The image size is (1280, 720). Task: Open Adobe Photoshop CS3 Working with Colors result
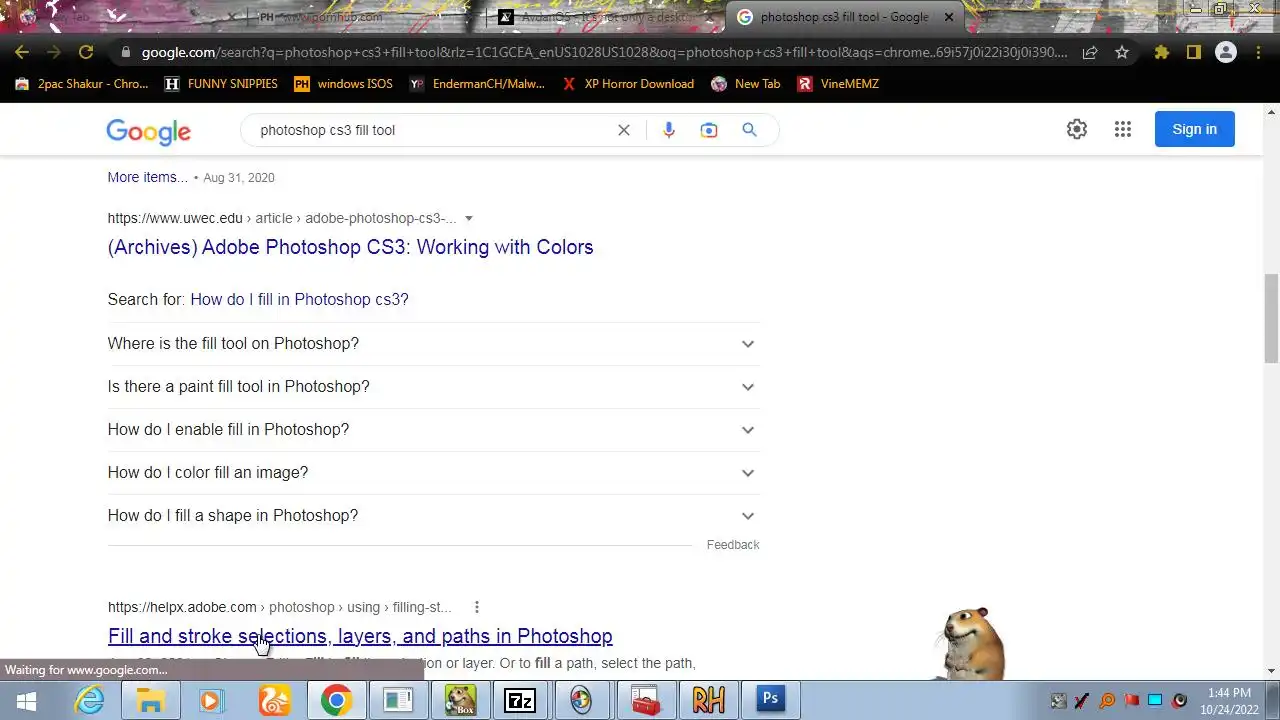click(x=350, y=247)
